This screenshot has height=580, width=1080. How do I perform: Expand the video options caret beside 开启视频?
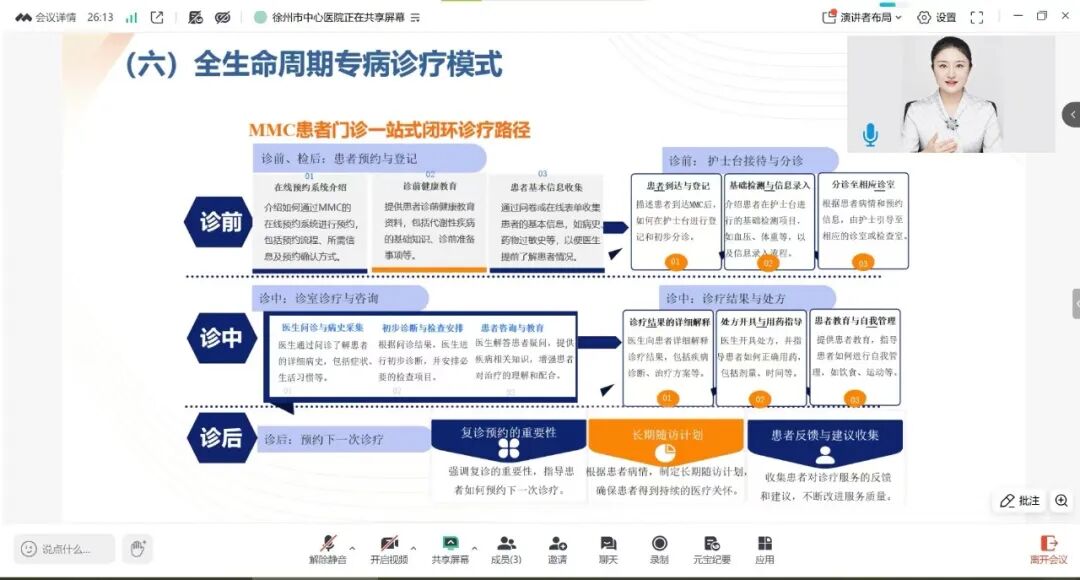pos(413,548)
